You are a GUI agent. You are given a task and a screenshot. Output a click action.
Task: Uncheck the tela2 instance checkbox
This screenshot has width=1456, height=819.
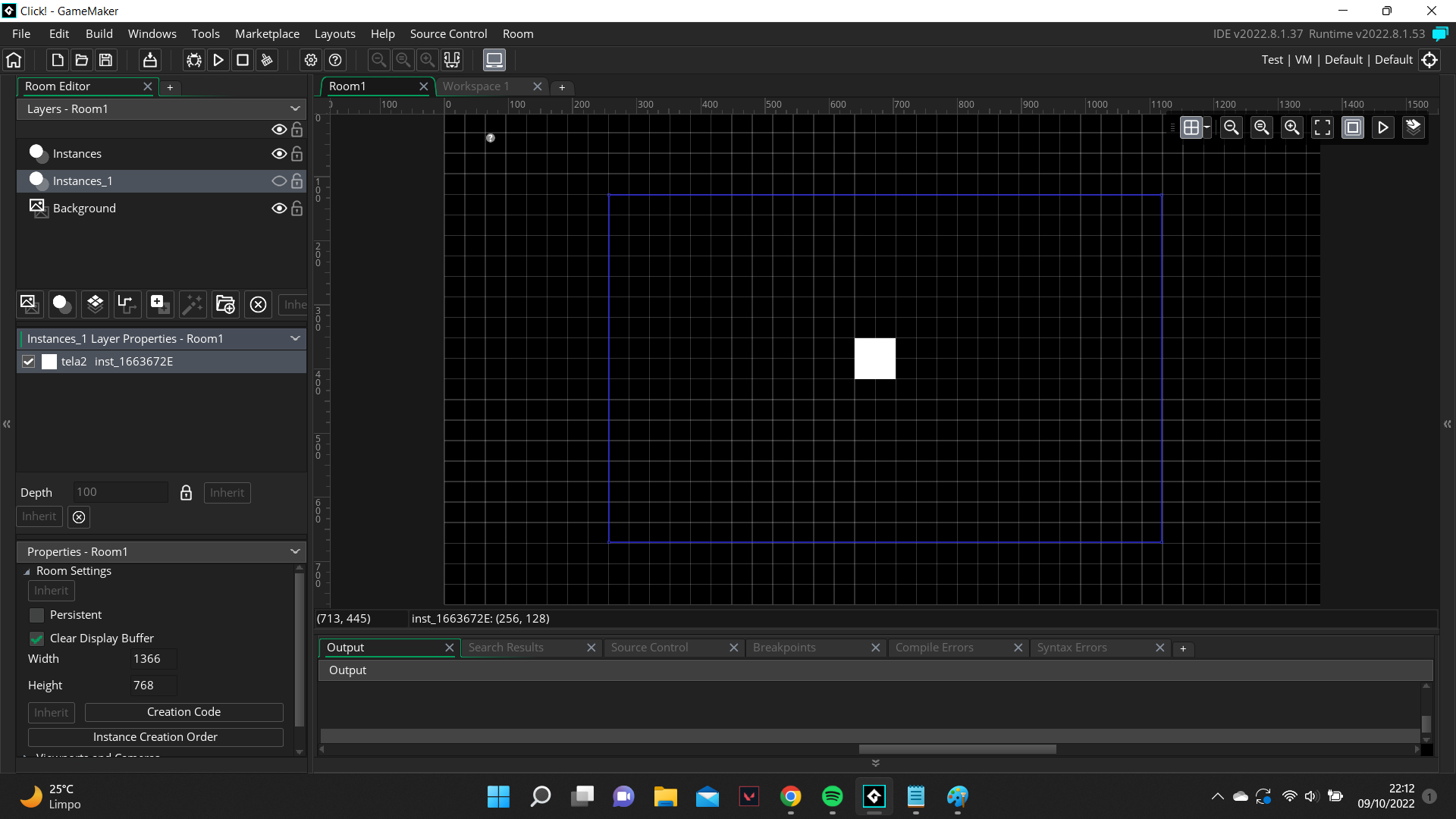click(29, 362)
